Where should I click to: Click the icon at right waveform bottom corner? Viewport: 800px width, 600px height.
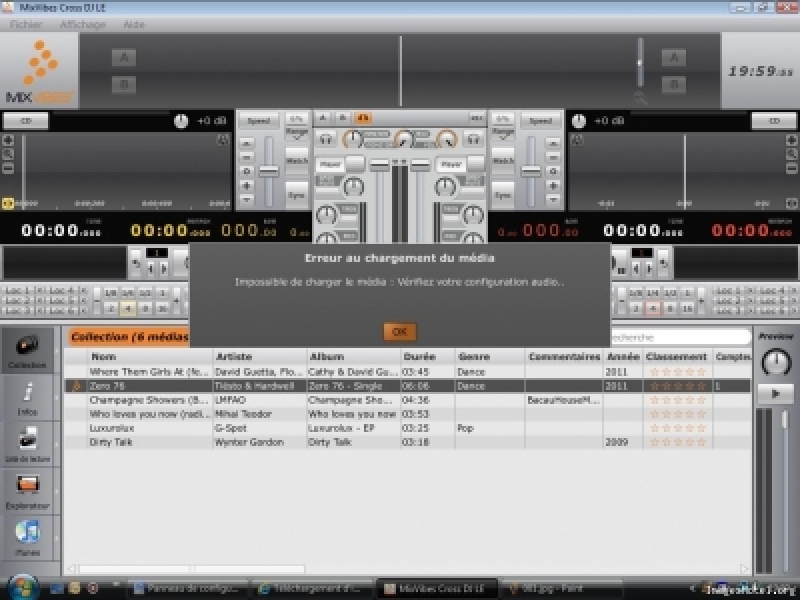click(792, 204)
